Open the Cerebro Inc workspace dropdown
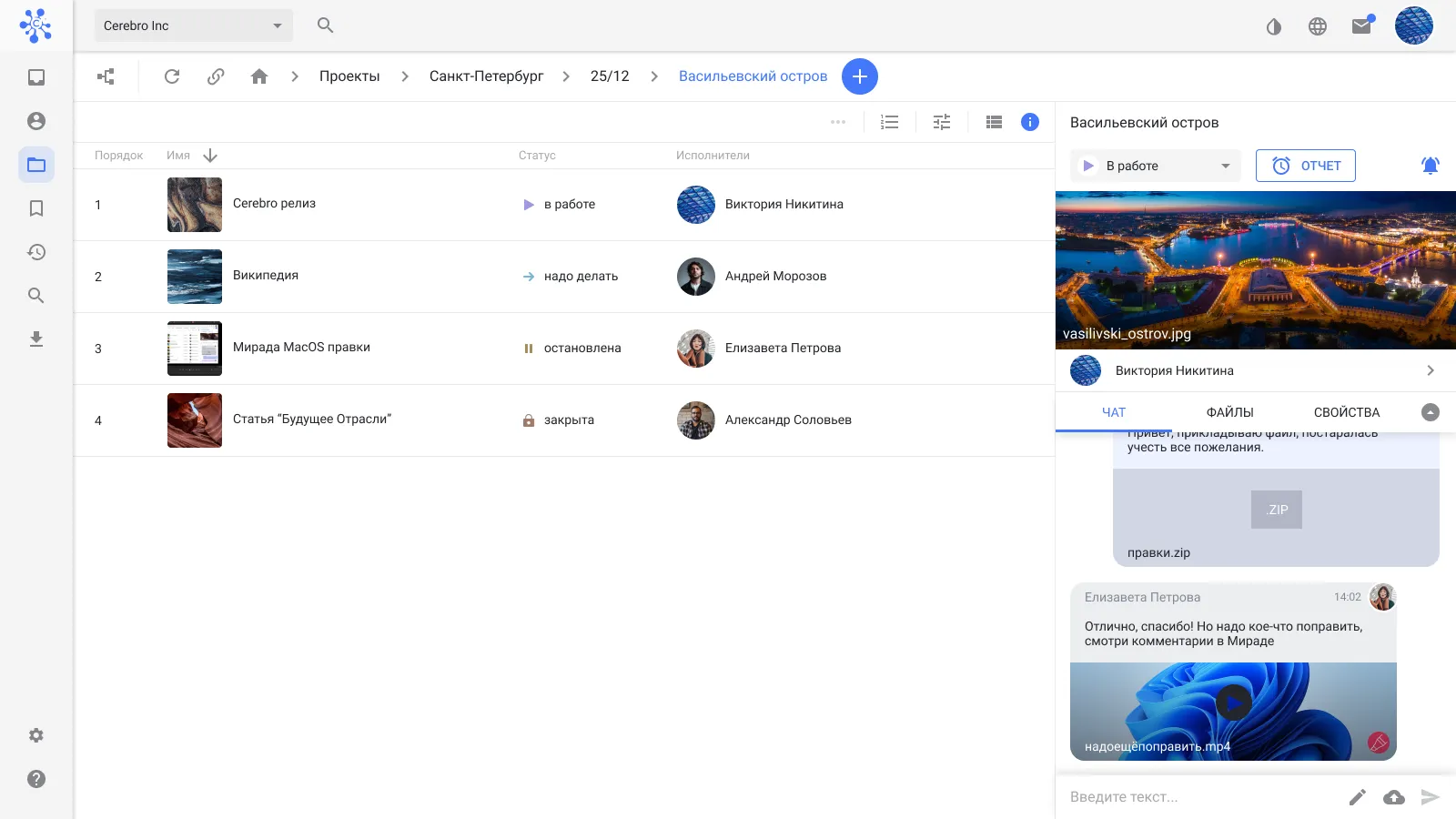The width and height of the screenshot is (1456, 819). 193,25
